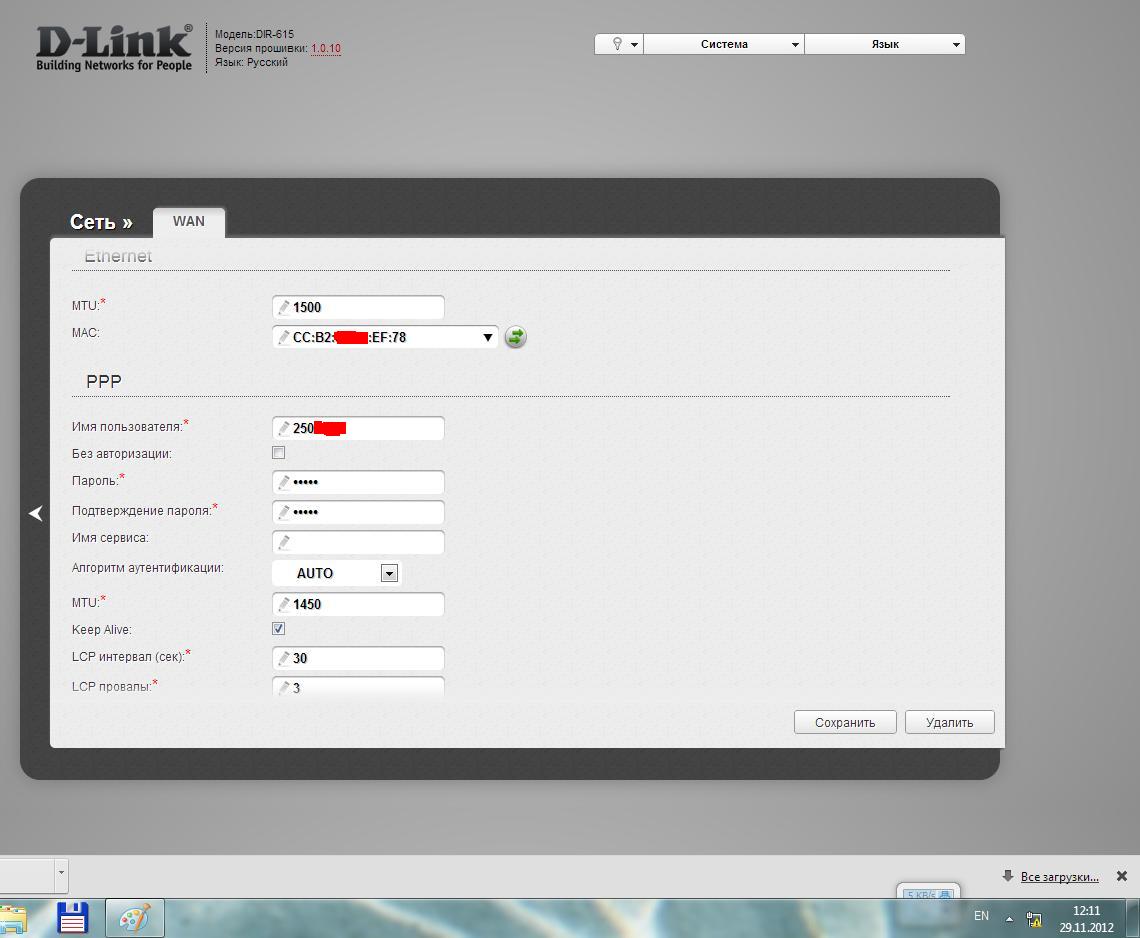The width and height of the screenshot is (1140, 938).
Task: Collapse the side panel with the white arrow
Action: [36, 513]
